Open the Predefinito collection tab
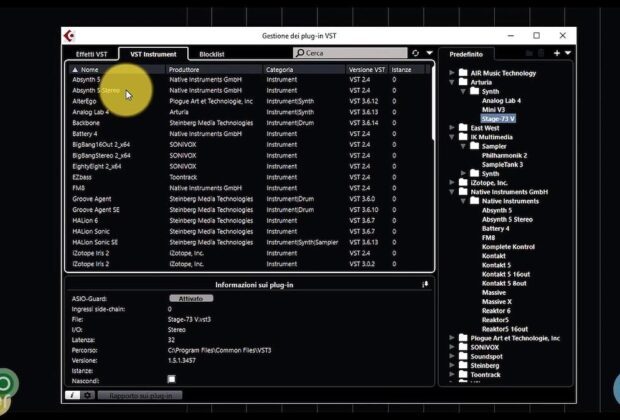The width and height of the screenshot is (620, 420). point(466,54)
